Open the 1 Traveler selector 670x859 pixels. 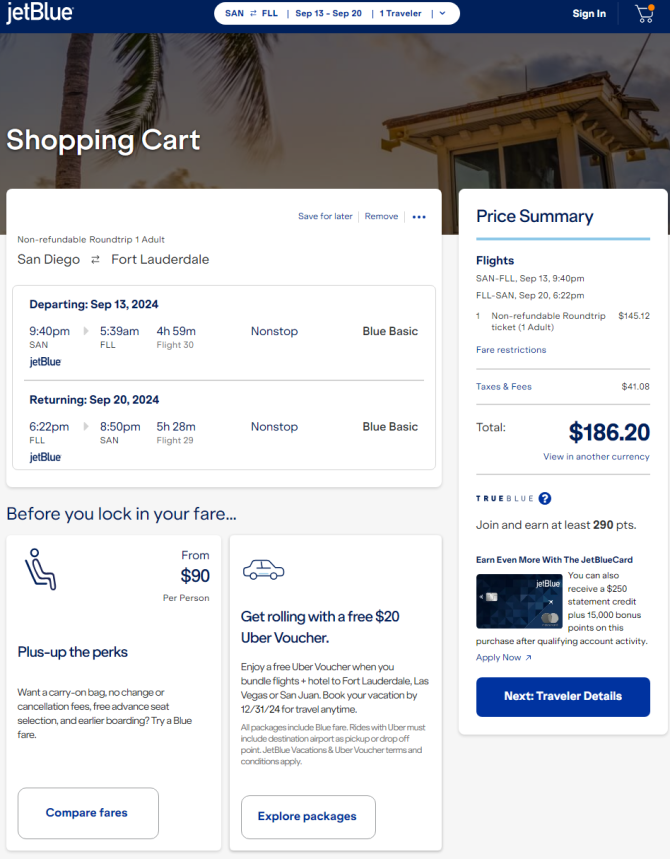400,14
